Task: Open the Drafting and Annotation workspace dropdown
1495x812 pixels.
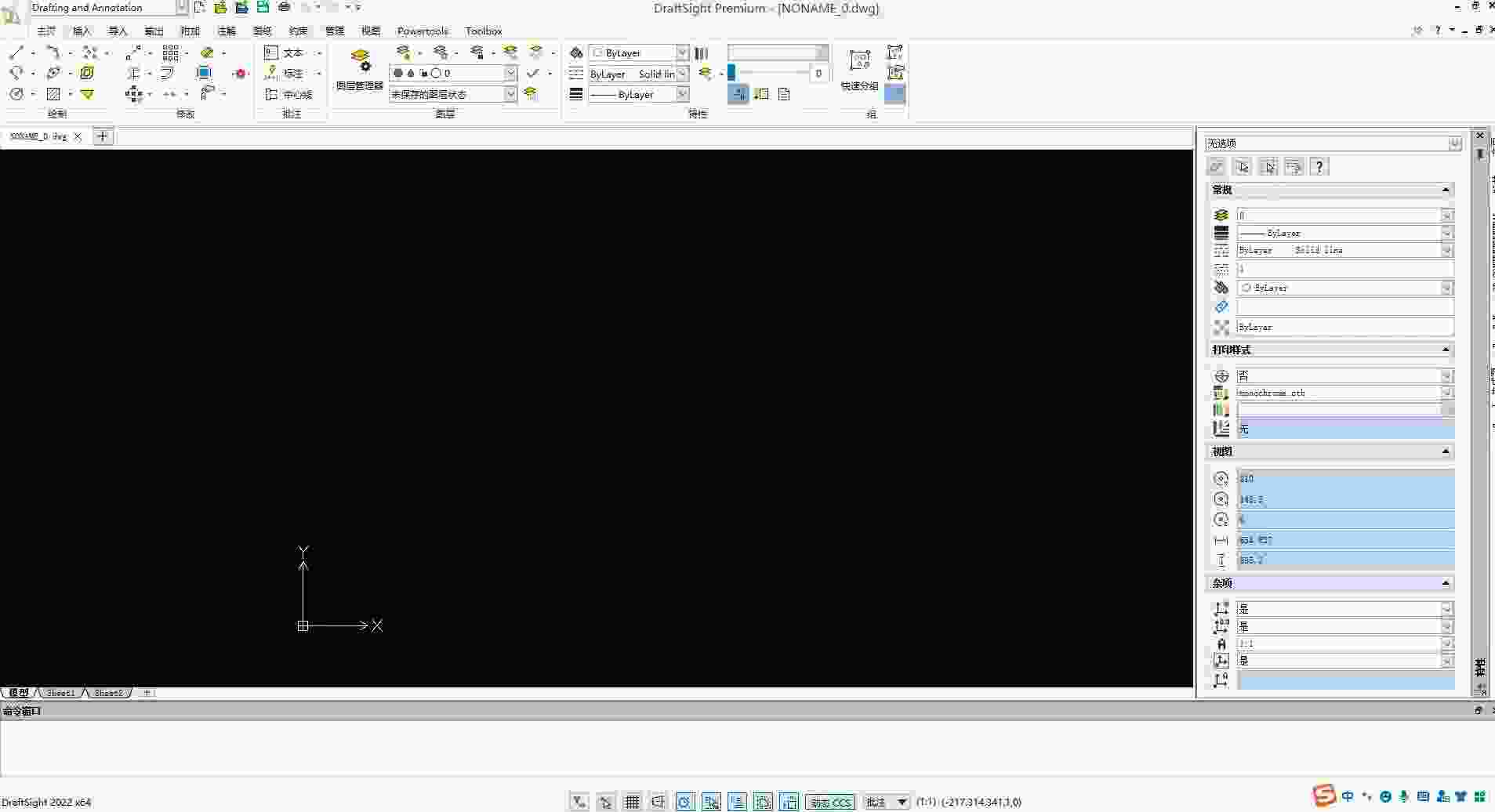Action: [182, 7]
